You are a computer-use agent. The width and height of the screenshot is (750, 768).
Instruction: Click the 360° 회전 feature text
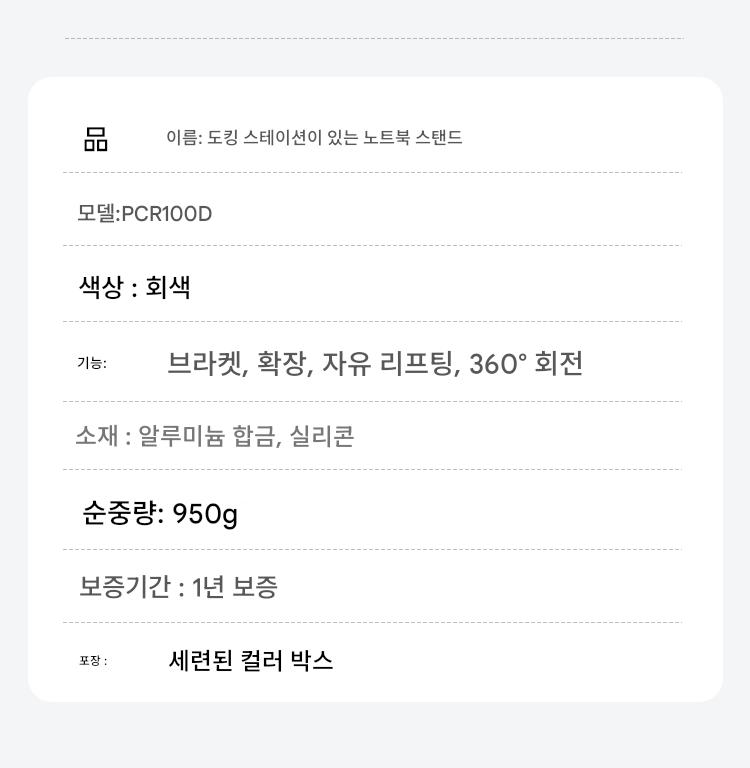click(x=526, y=363)
